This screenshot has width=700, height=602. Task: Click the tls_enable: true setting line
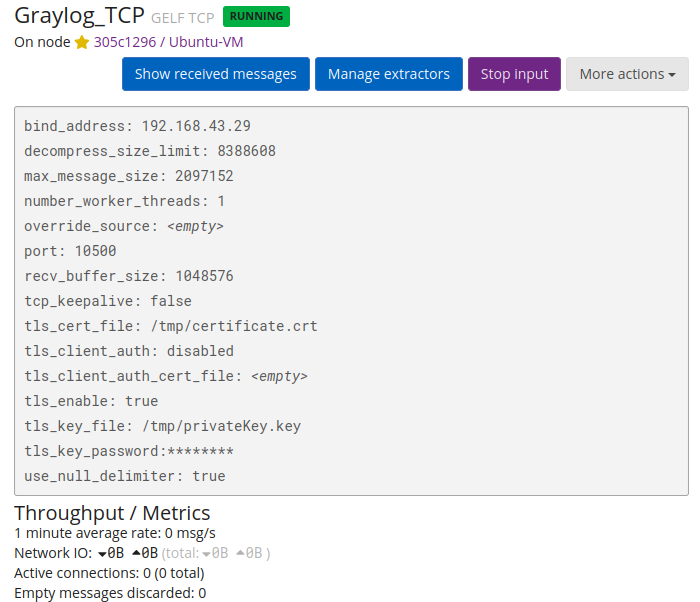pos(91,401)
